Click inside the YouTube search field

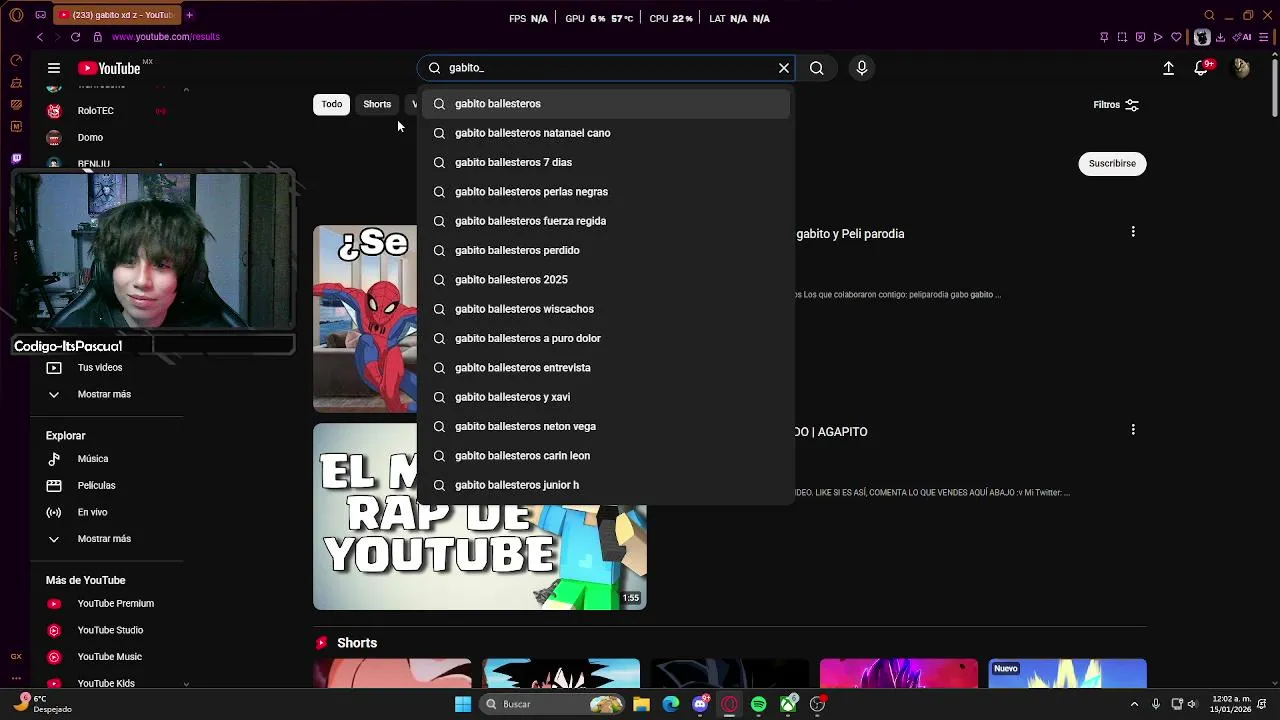tap(606, 68)
